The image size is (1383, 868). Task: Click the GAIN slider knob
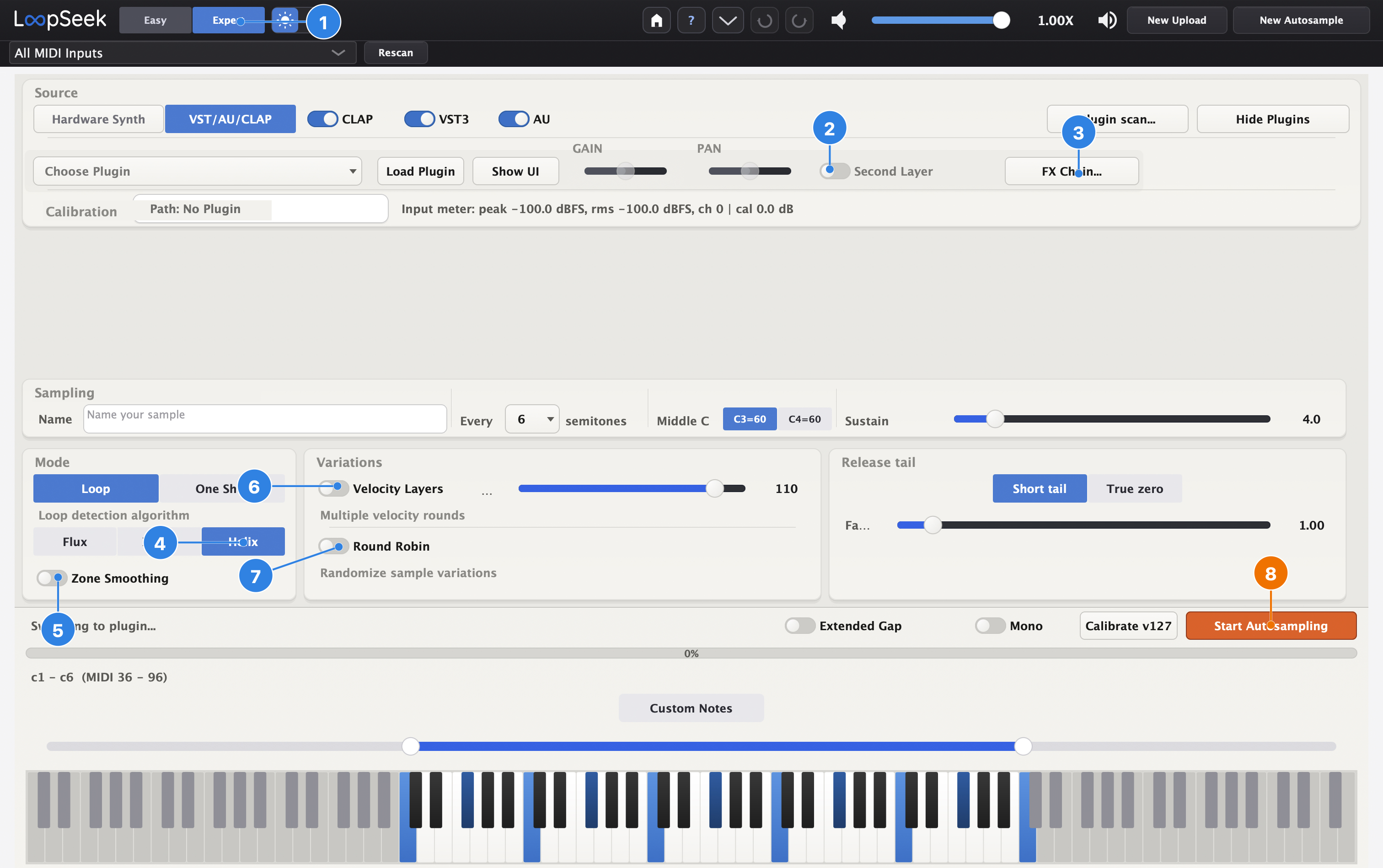625,171
